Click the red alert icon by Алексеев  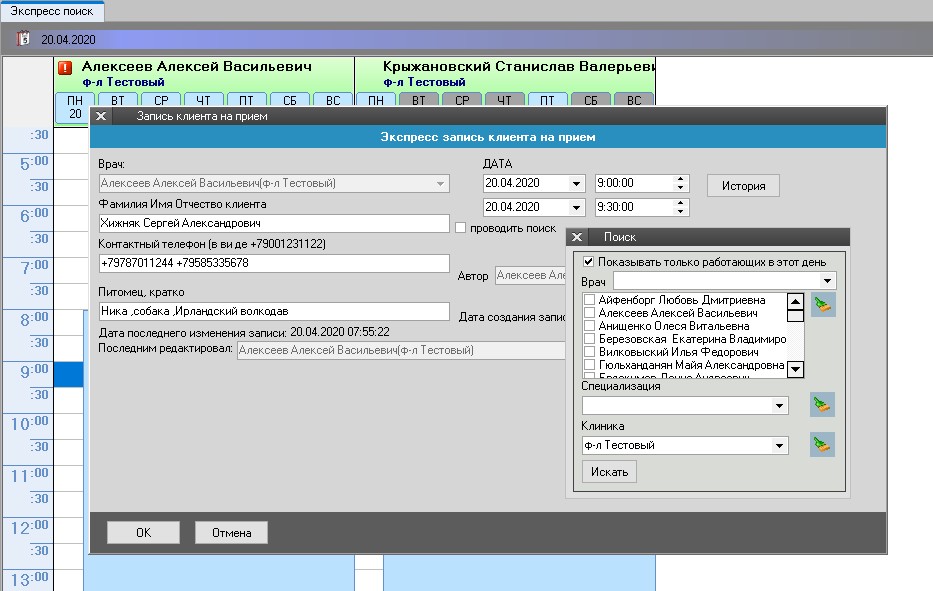coord(66,68)
